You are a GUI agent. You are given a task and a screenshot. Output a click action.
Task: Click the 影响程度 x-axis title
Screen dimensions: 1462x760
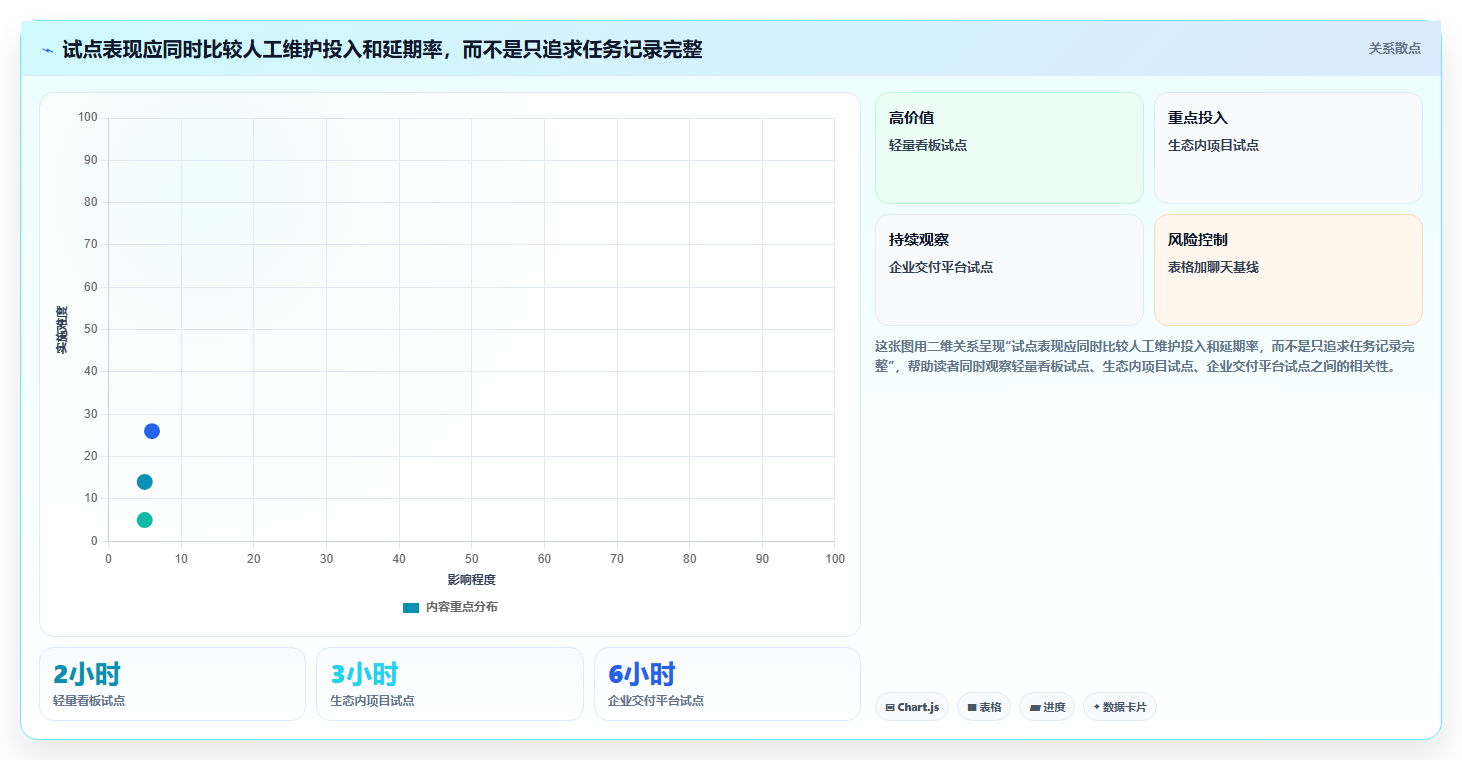(x=471, y=580)
